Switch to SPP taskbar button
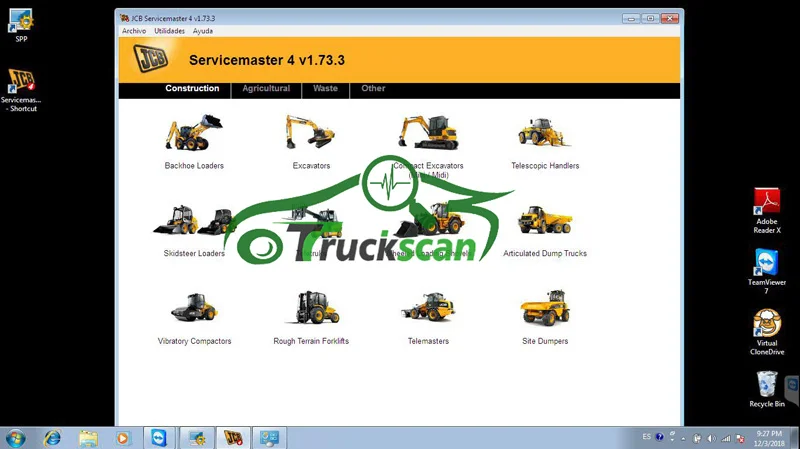This screenshot has height=449, width=800. [x=196, y=438]
